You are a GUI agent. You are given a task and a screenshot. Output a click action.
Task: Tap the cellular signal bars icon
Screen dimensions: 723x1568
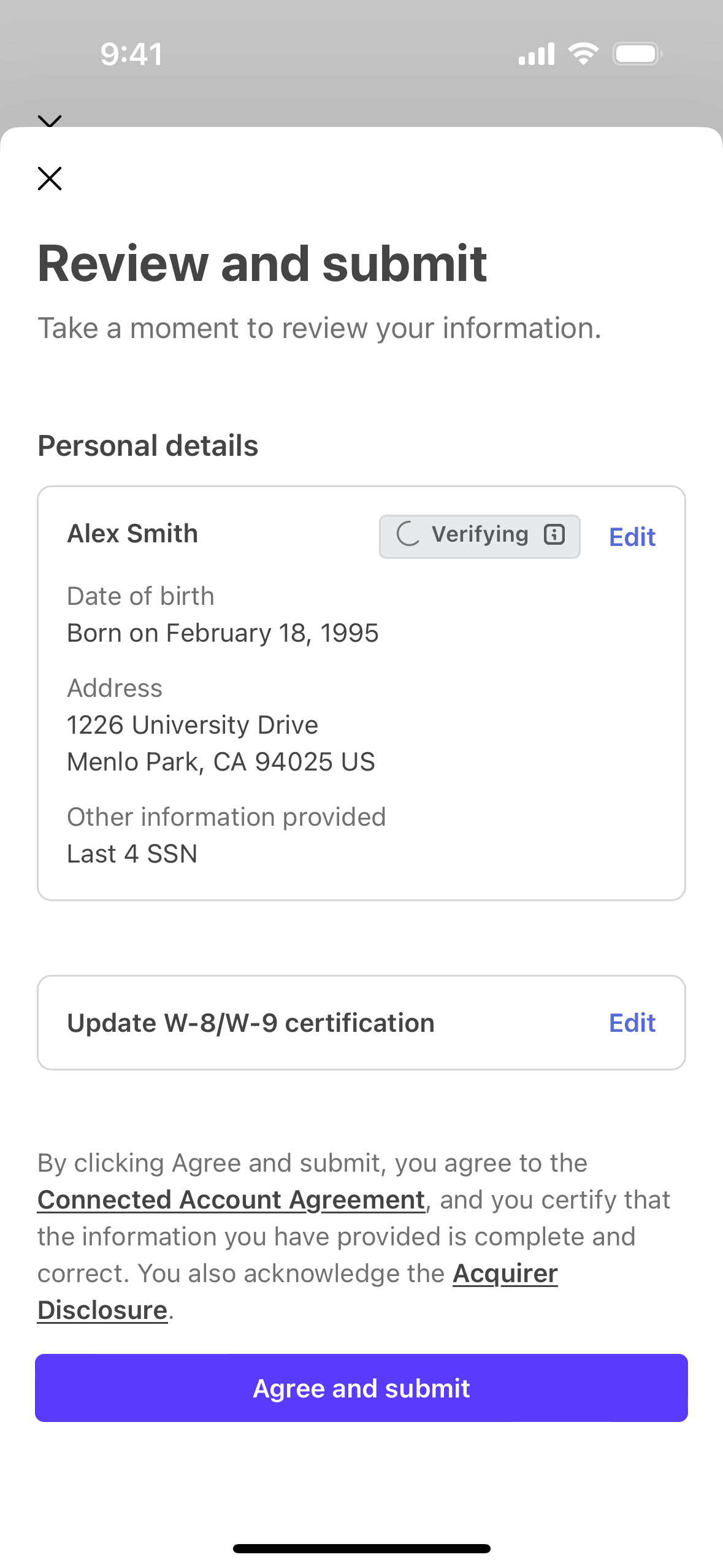click(537, 54)
